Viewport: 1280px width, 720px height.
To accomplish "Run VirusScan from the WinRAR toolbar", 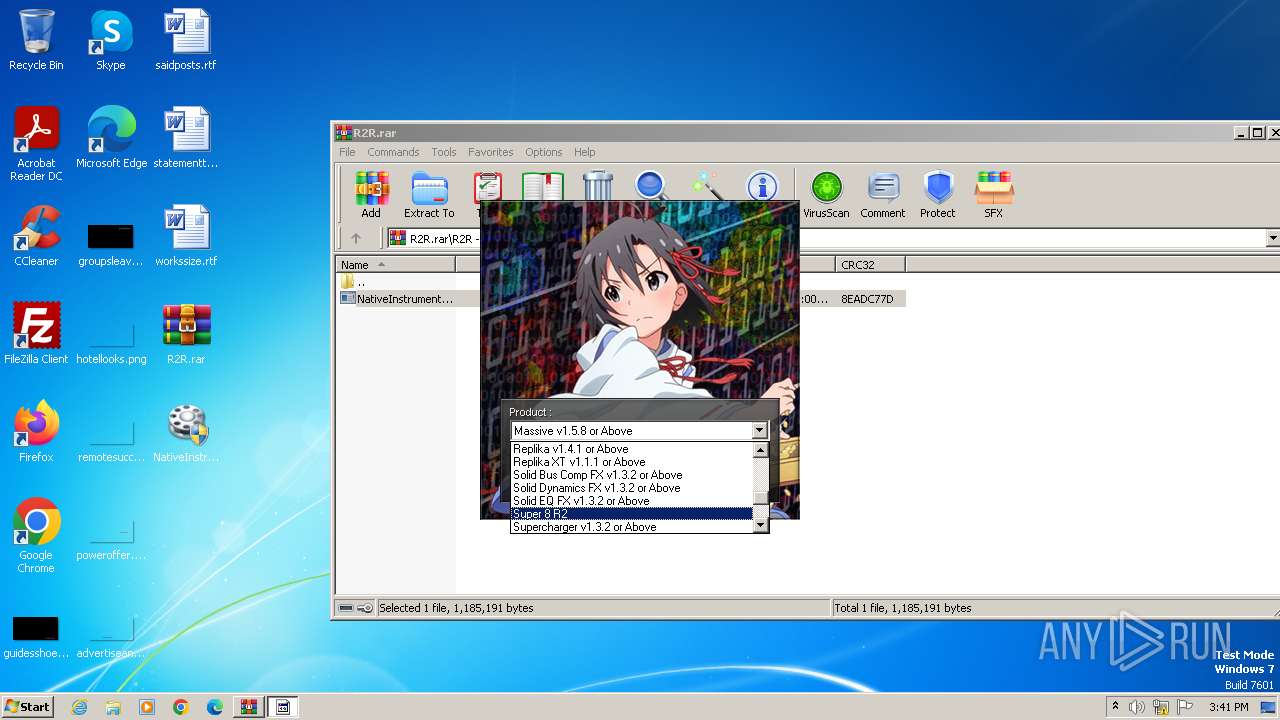I will (826, 194).
